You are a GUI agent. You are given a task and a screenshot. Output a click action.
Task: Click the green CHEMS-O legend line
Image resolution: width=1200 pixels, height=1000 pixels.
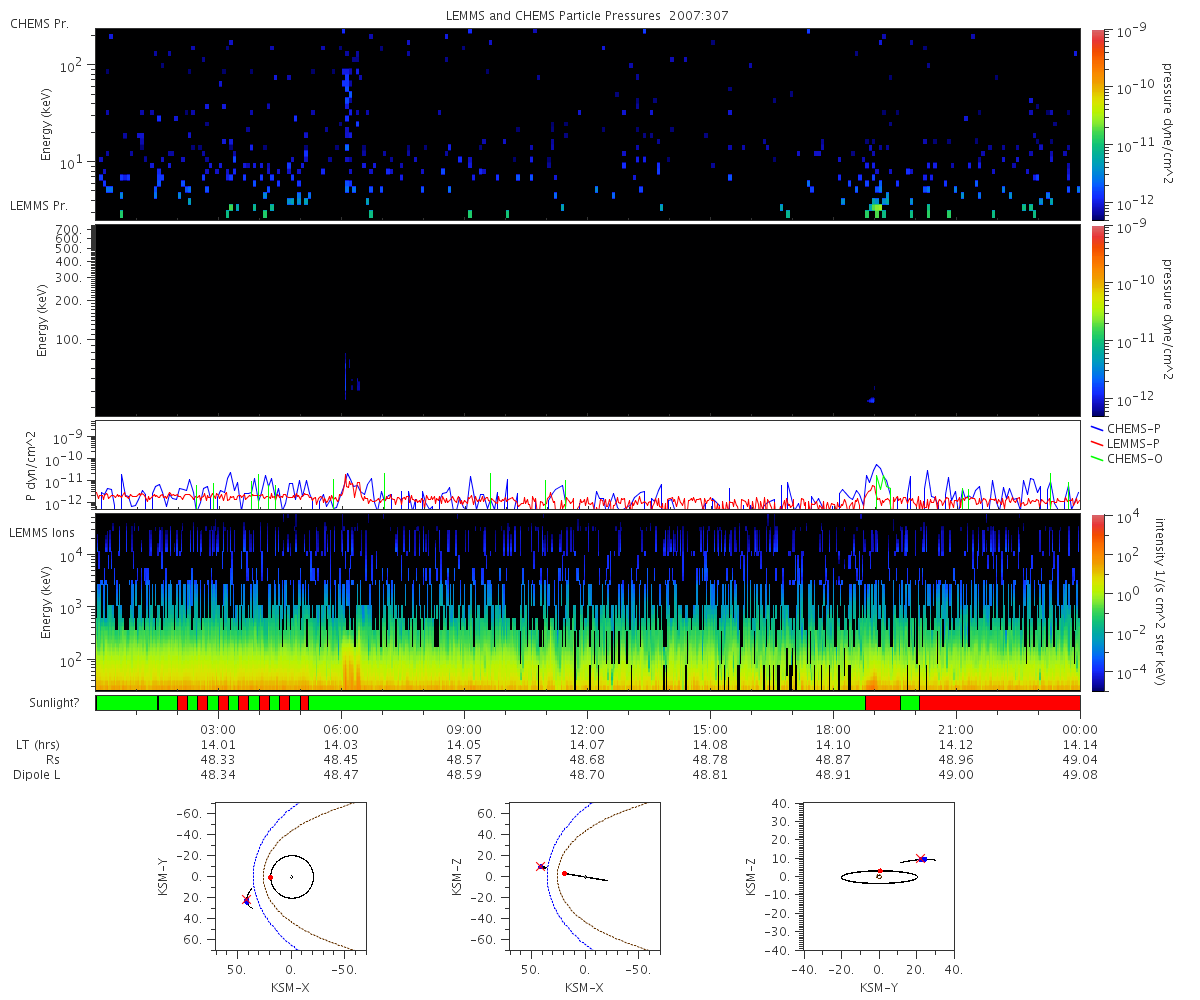click(x=1098, y=458)
